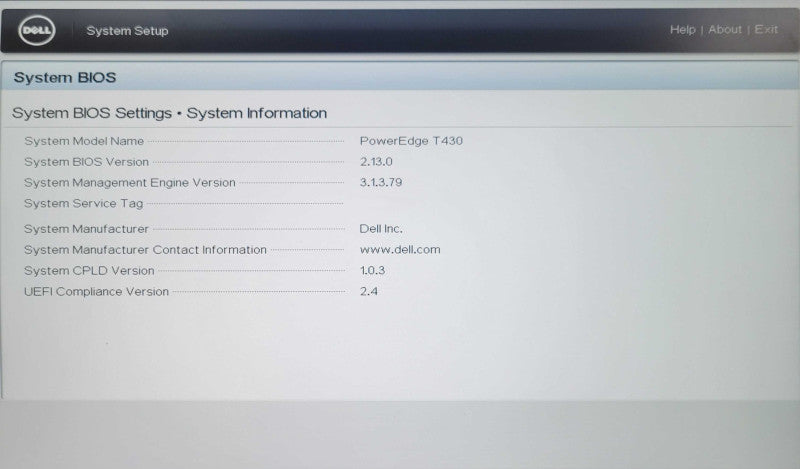Click the www.dell.com value
800x469 pixels.
(400, 250)
